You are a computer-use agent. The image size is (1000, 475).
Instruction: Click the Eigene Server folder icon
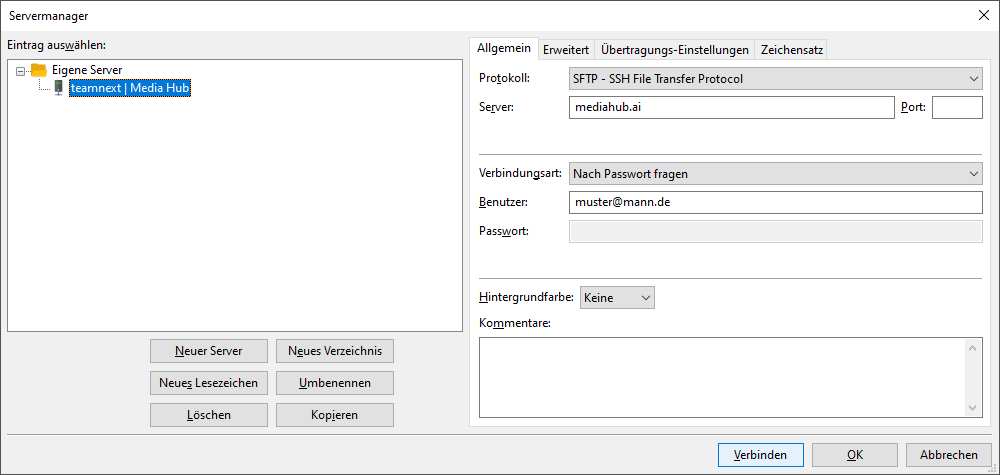[x=39, y=70]
